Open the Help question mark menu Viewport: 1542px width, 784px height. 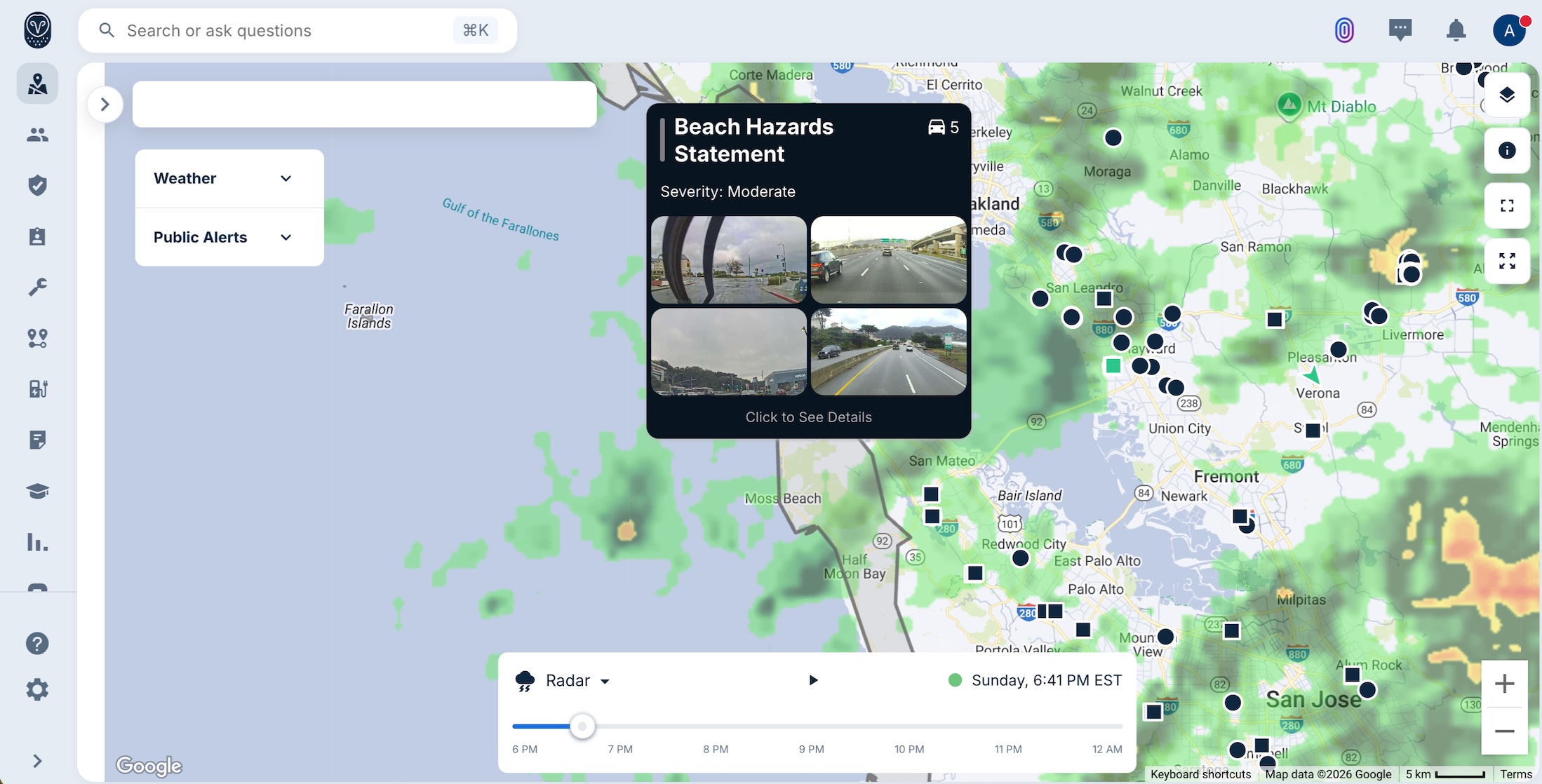36,644
